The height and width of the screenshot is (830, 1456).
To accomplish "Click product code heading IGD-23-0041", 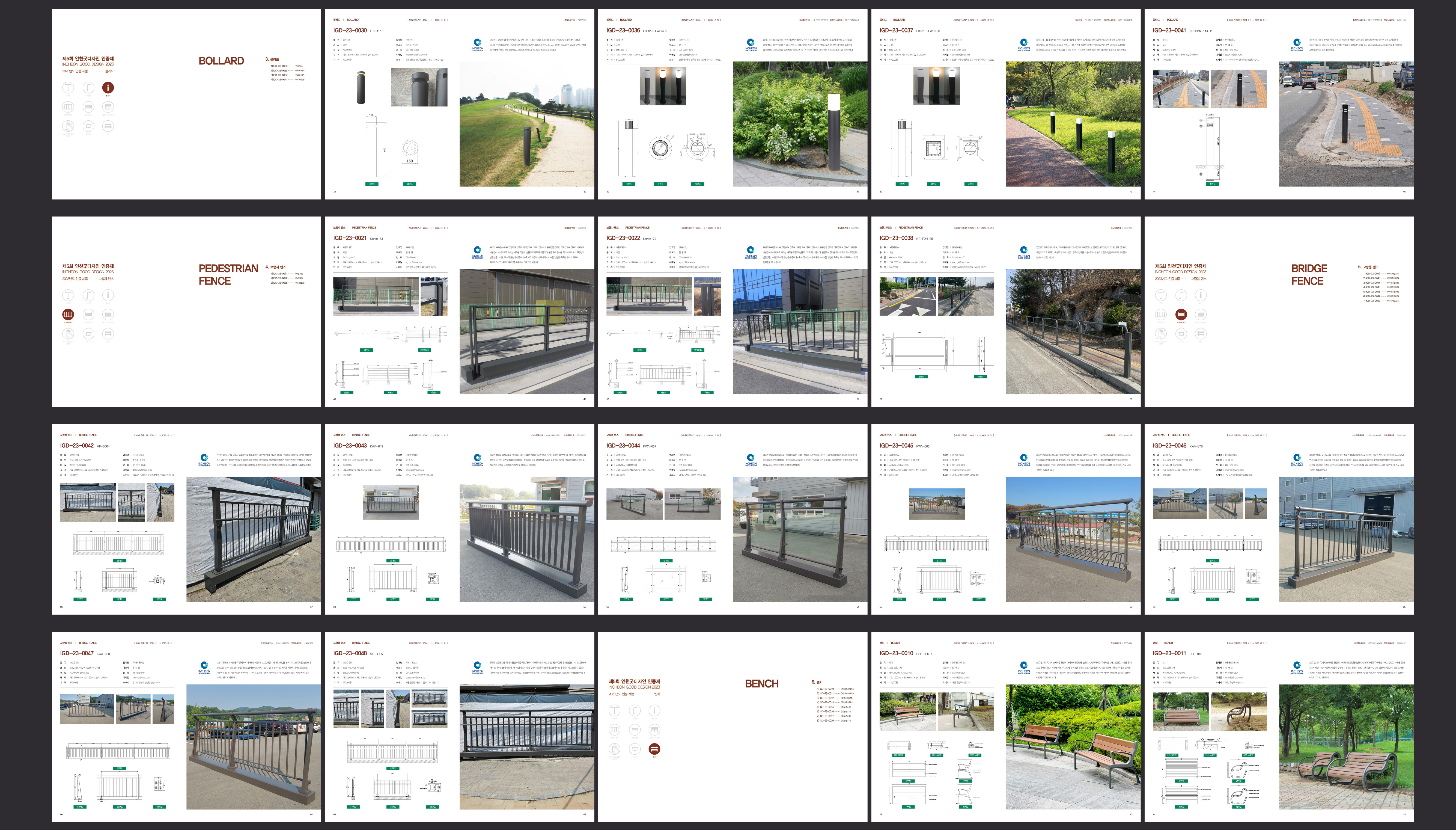I will 1169,30.
